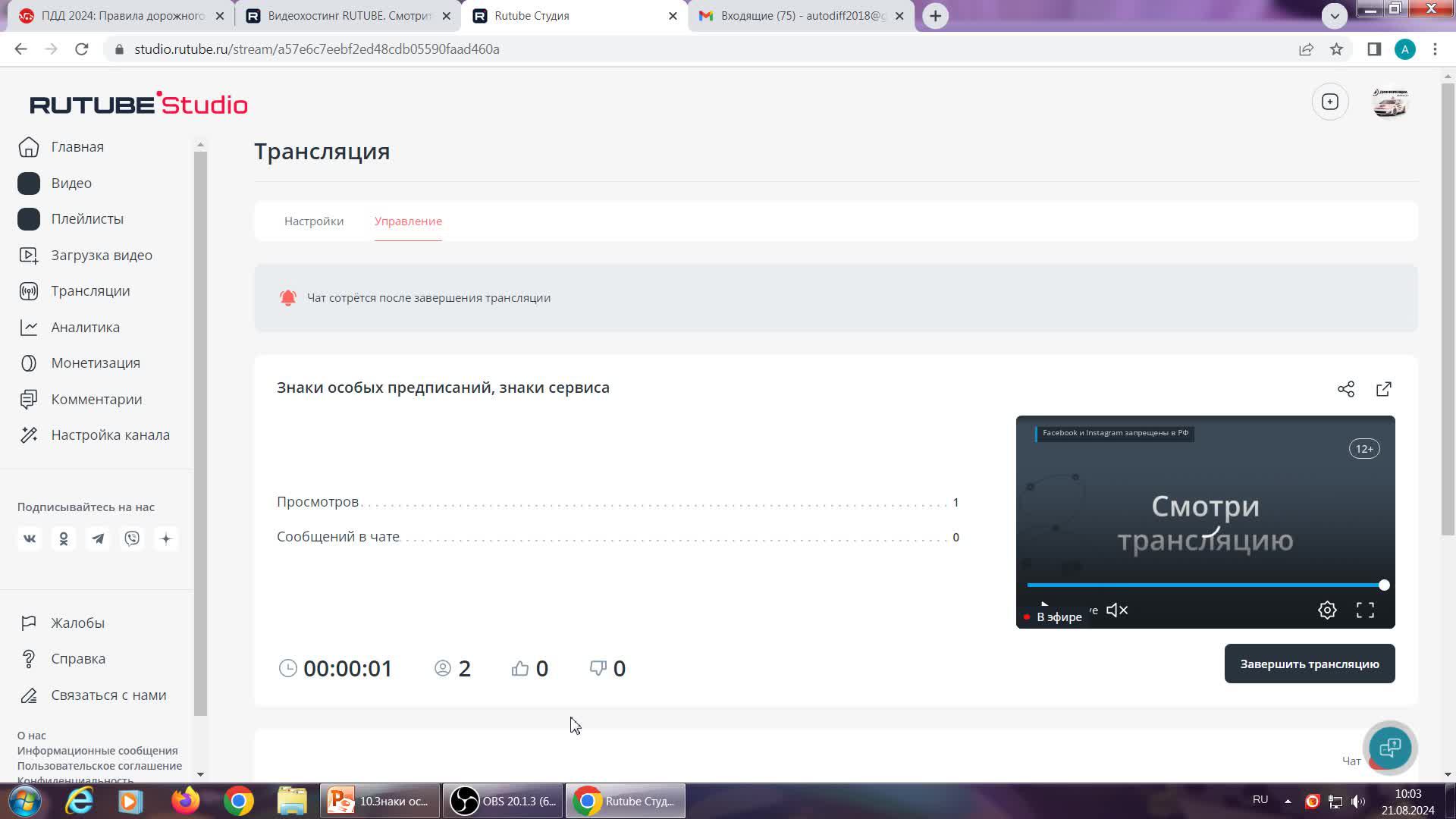This screenshot has height=819, width=1456.
Task: Open the Telegram social link icon
Action: pyautogui.click(x=98, y=538)
